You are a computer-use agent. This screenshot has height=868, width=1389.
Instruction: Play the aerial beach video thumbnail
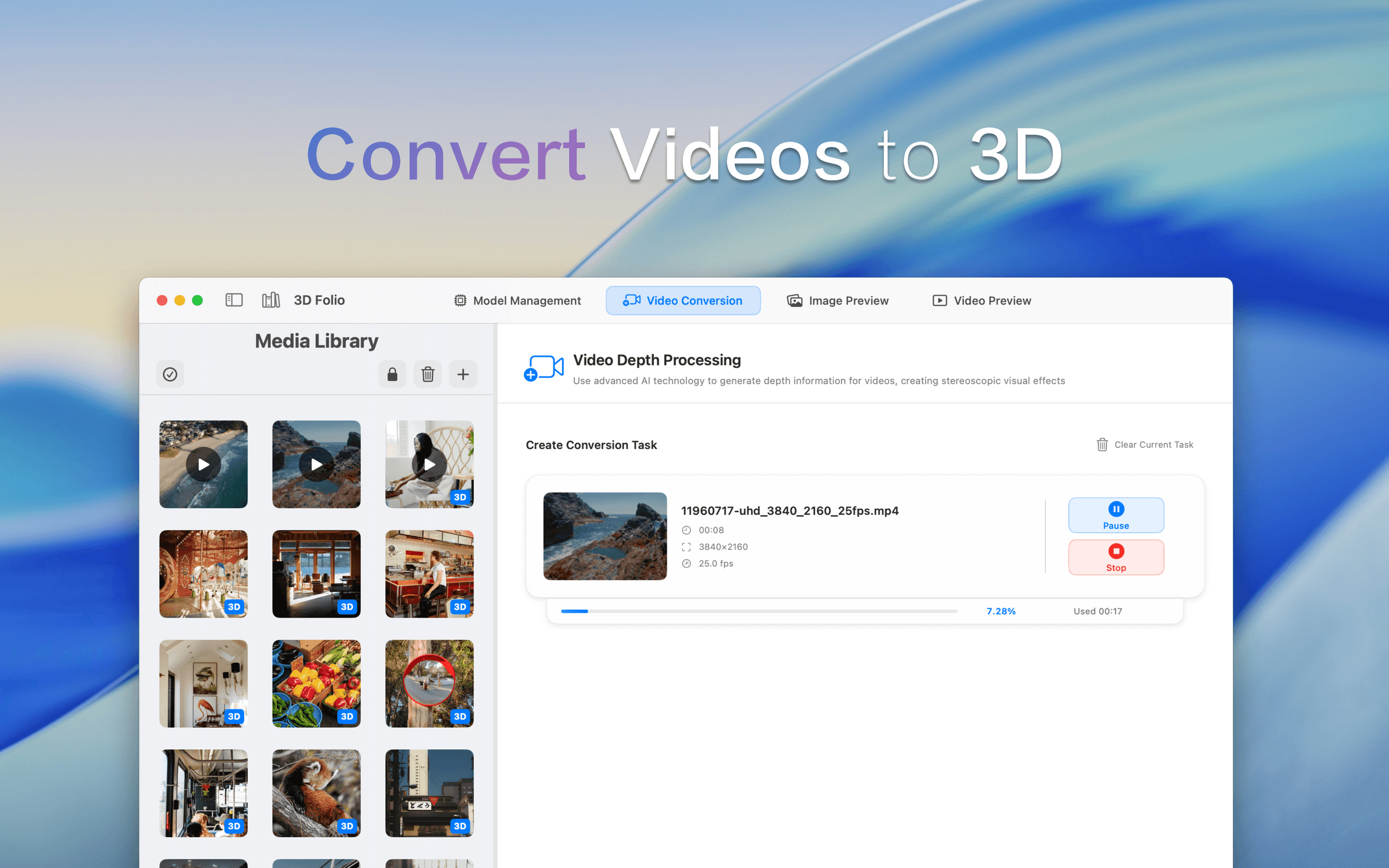(x=203, y=464)
